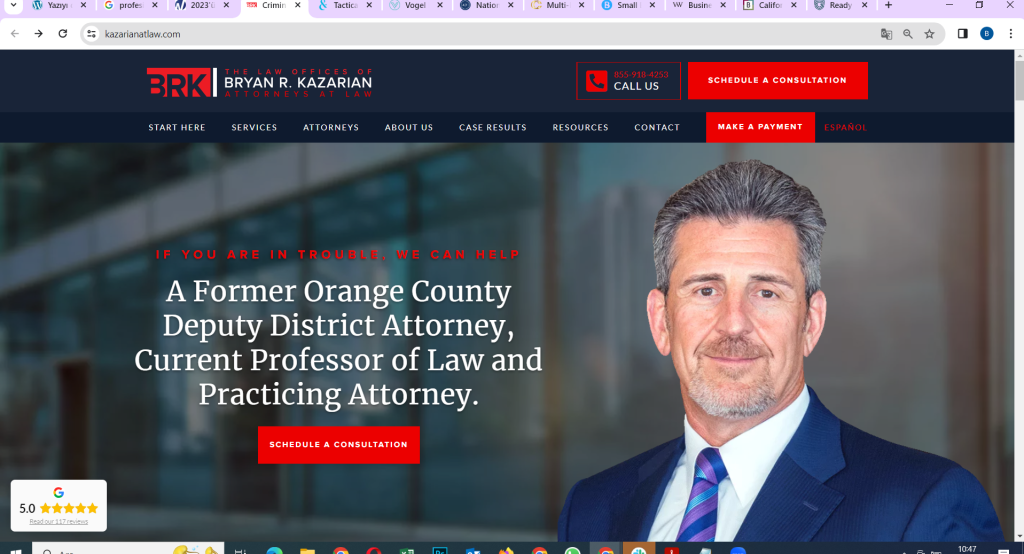The image size is (1024, 554).
Task: Open the Google 5.0 star reviews badge
Action: pyautogui.click(x=59, y=506)
